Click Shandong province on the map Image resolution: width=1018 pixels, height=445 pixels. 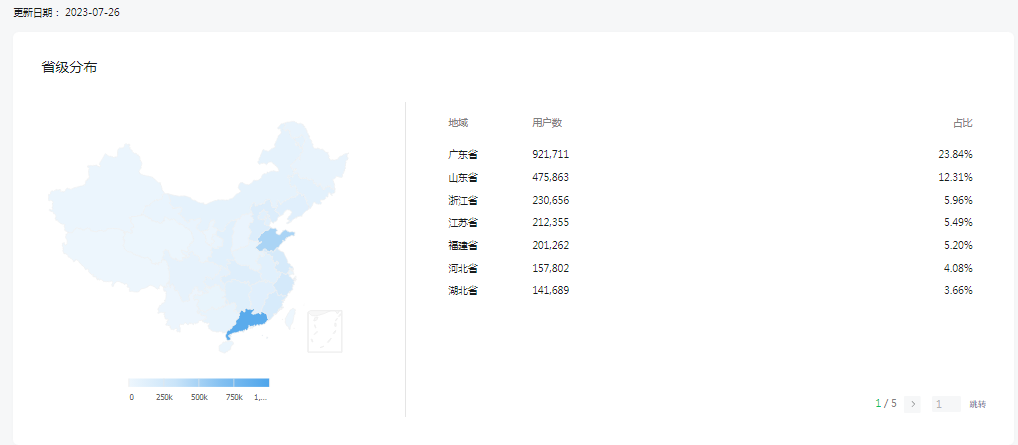(x=273, y=239)
